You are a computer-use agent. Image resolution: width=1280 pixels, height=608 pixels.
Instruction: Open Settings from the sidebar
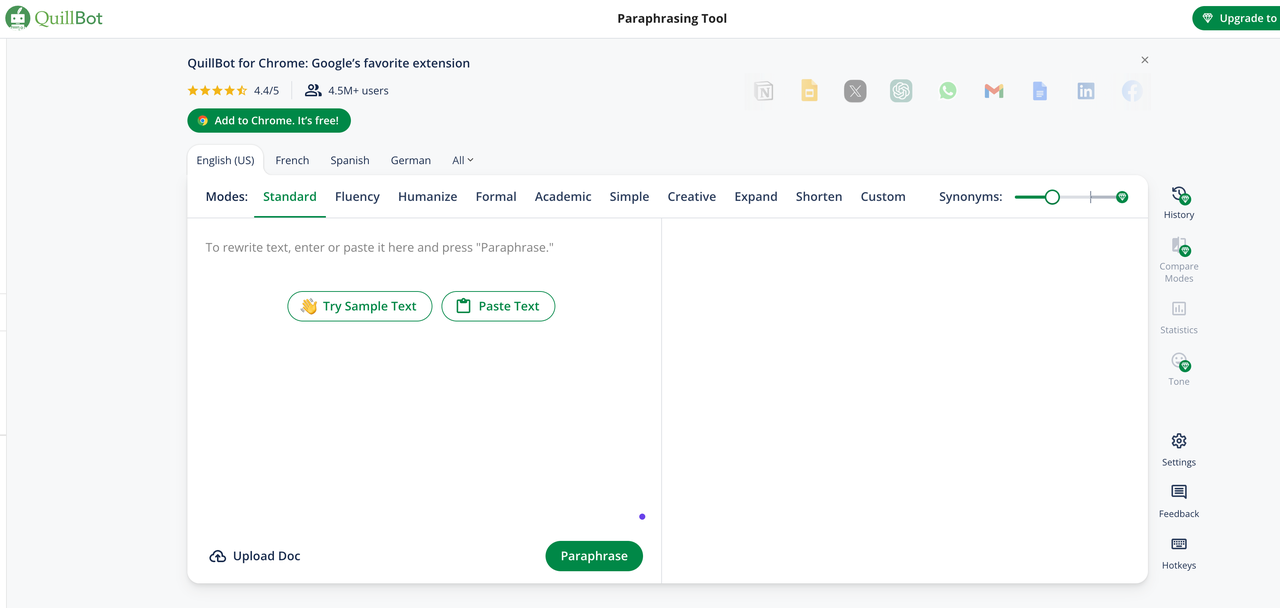coord(1179,449)
